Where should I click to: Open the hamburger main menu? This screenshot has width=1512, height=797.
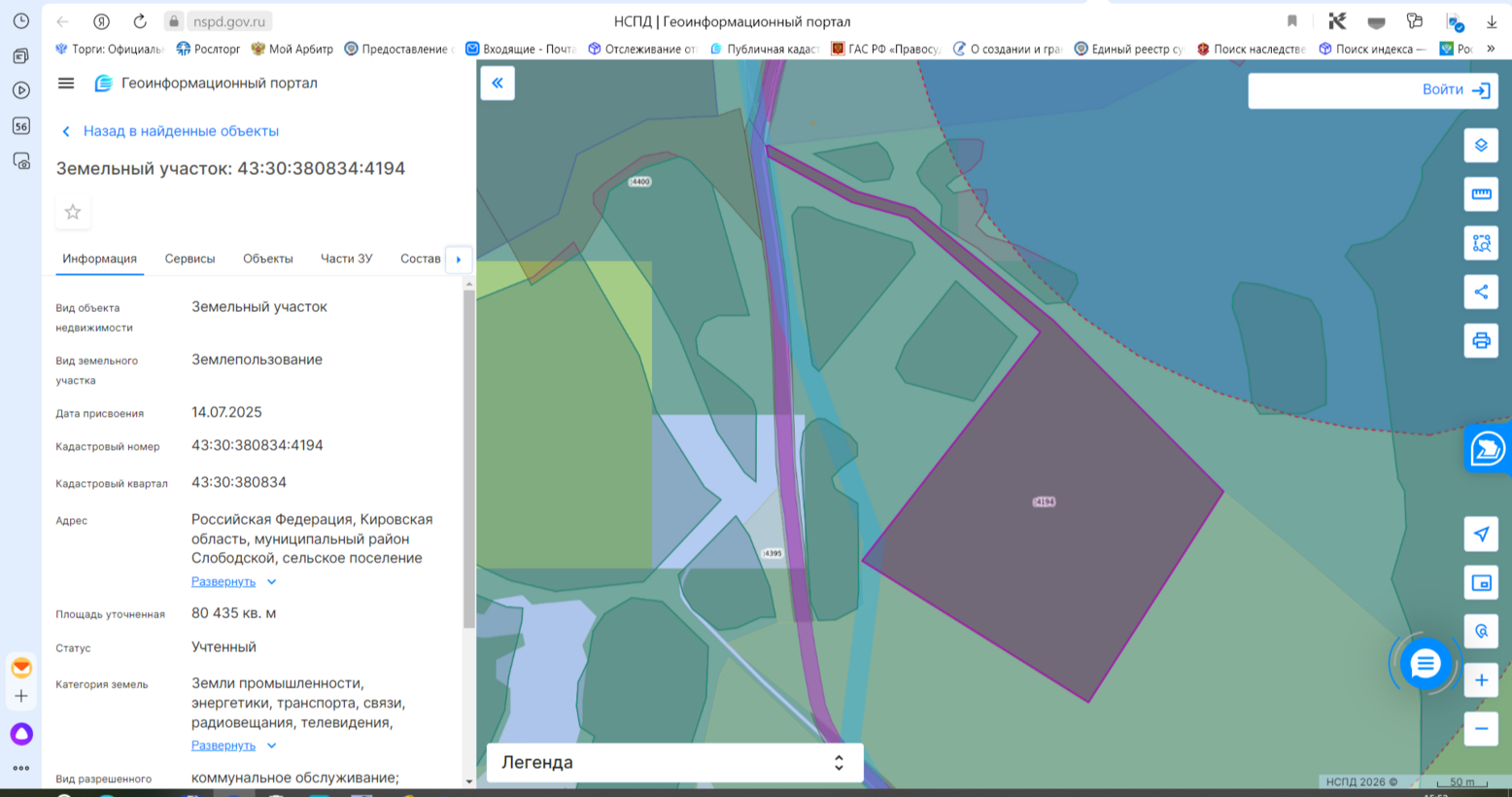pyautogui.click(x=66, y=84)
